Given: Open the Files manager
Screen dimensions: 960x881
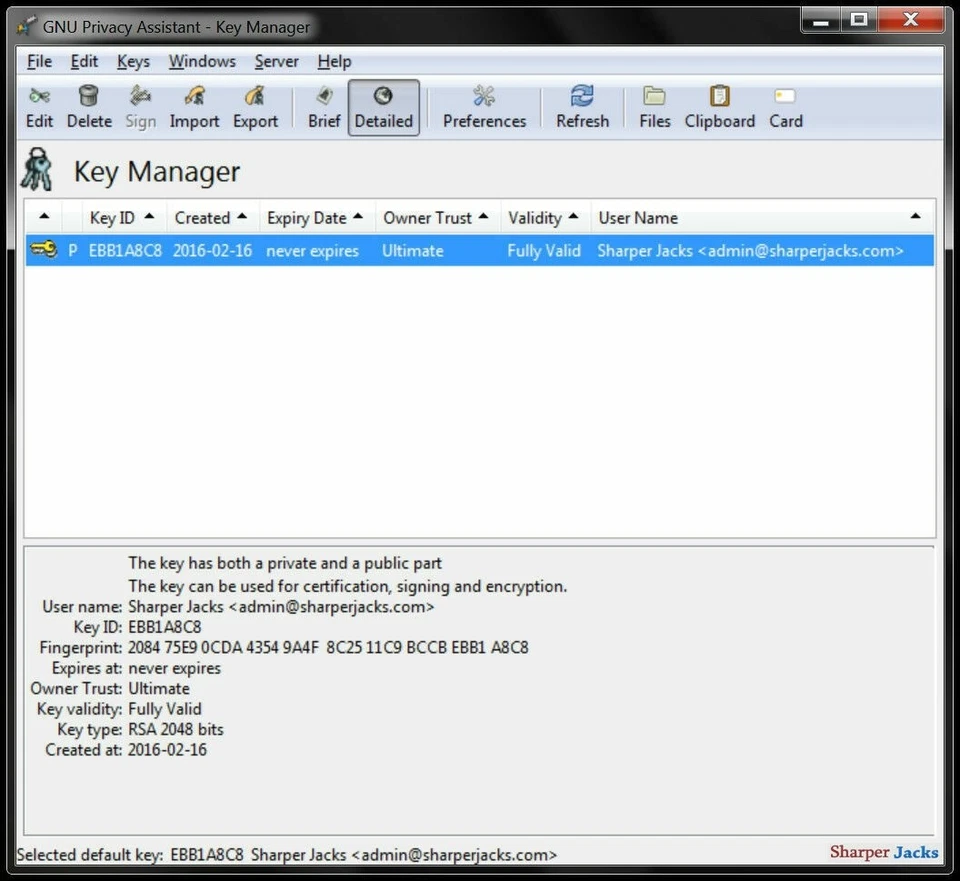Looking at the screenshot, I should click(x=653, y=105).
